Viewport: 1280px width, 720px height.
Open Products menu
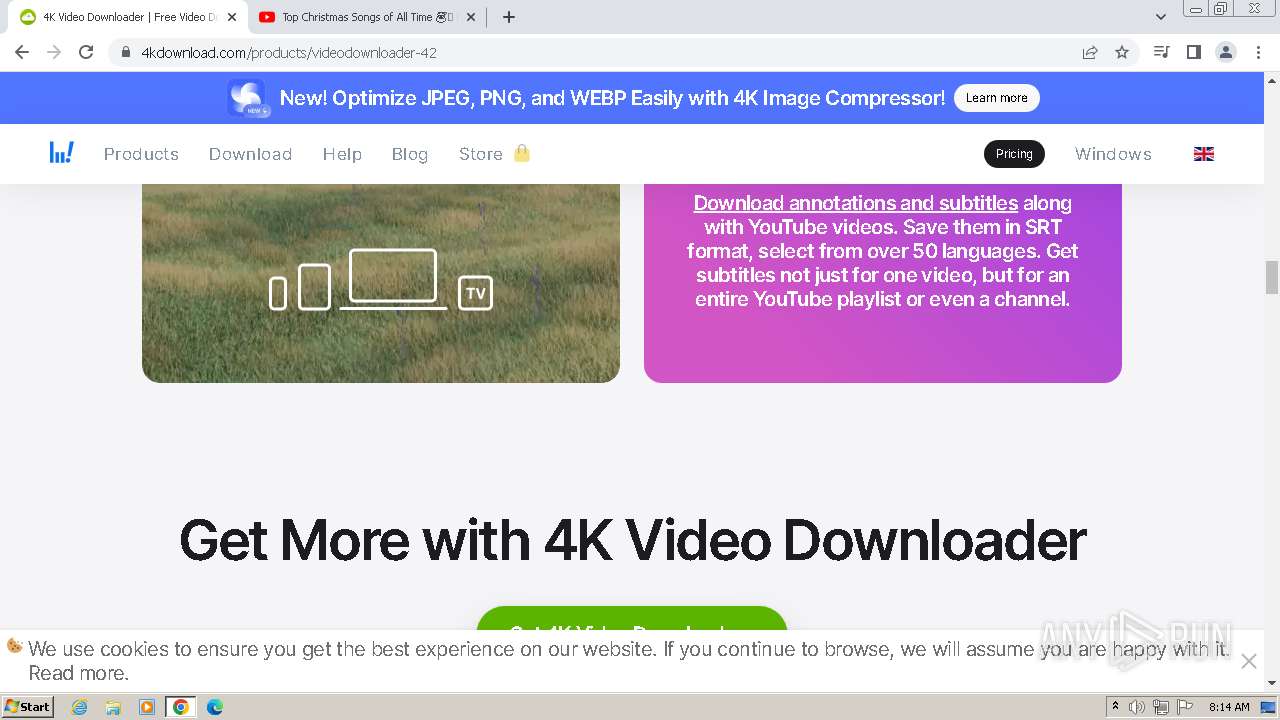point(141,154)
